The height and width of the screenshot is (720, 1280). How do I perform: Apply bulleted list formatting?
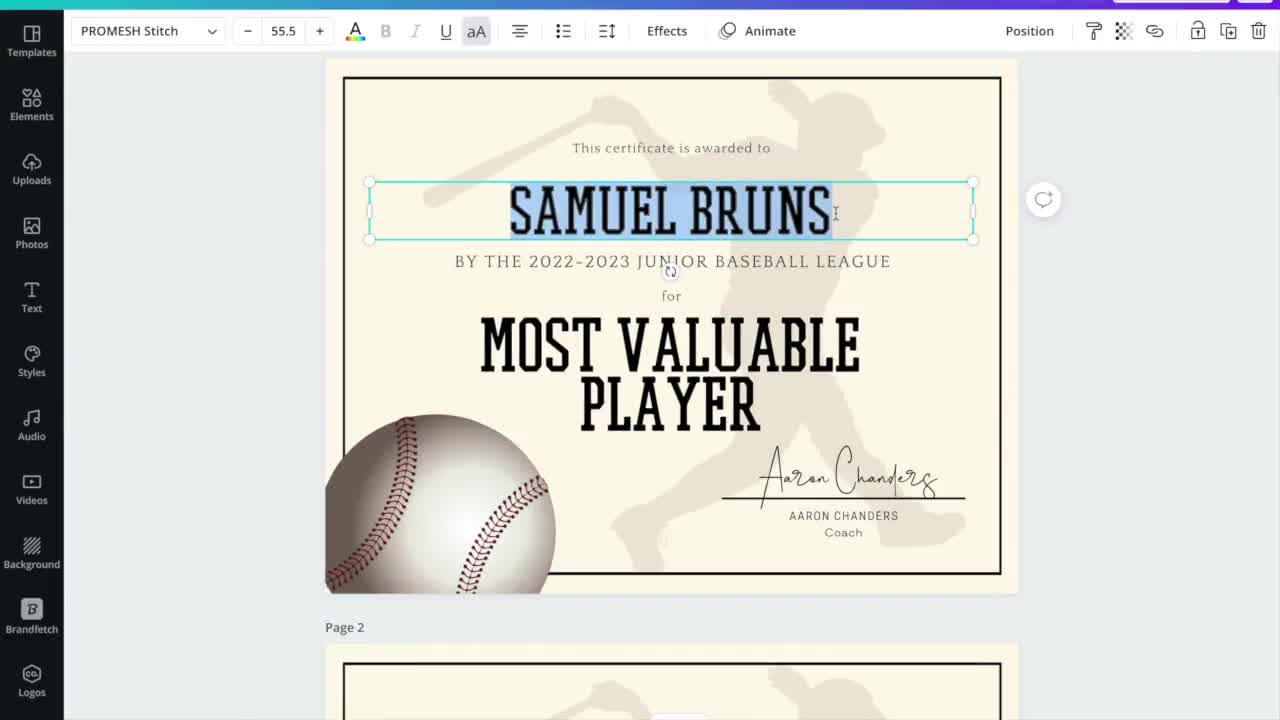pyautogui.click(x=564, y=31)
